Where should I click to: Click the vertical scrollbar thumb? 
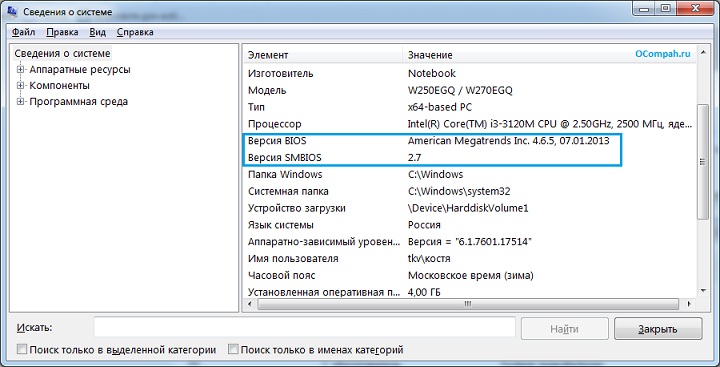point(703,161)
